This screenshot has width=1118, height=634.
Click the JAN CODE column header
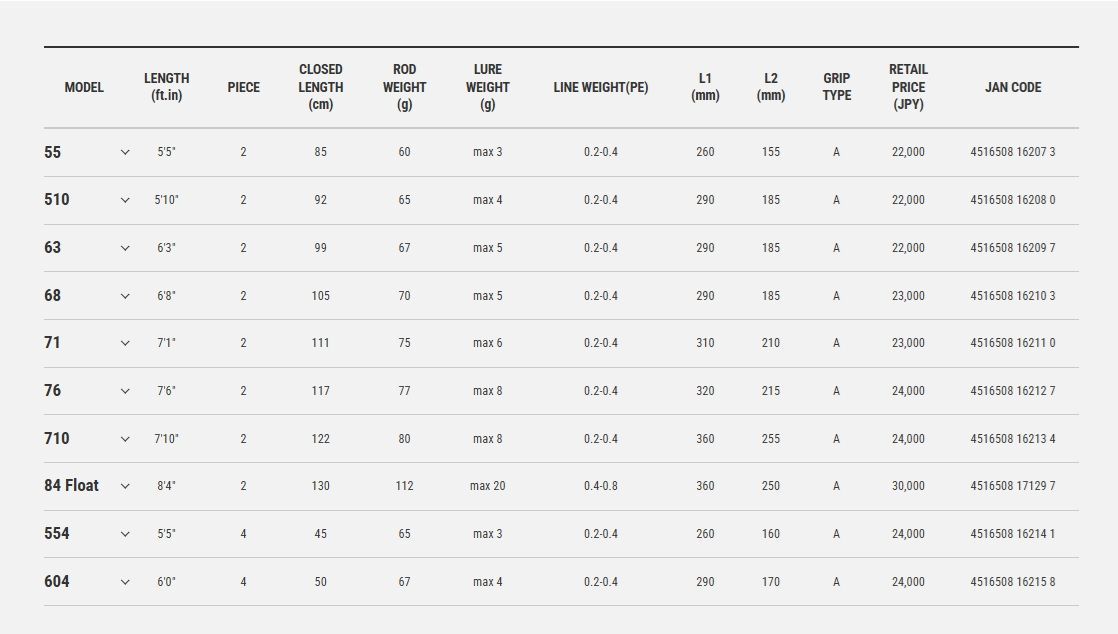[x=1012, y=87]
